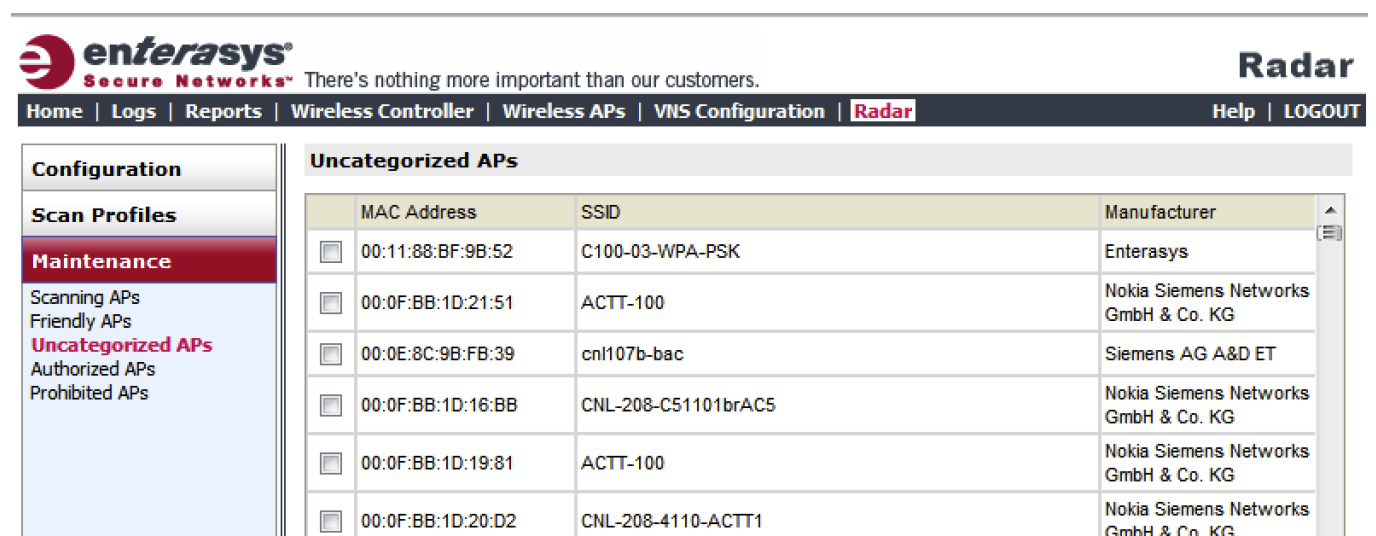This screenshot has height=536, width=1376.
Task: Open the Friendly APs list
Action: (x=81, y=321)
